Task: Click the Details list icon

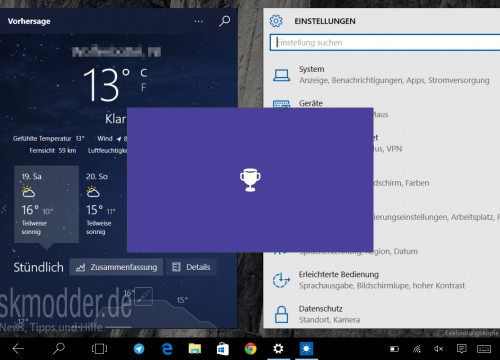Action: [176, 267]
